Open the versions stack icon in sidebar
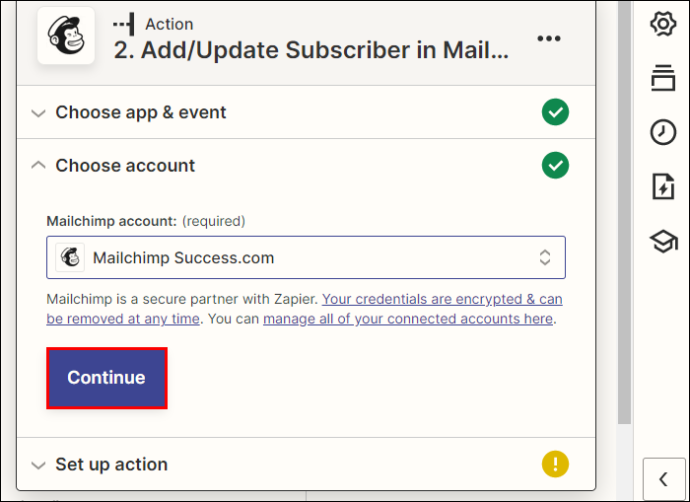The height and width of the screenshot is (502, 690). point(663,78)
